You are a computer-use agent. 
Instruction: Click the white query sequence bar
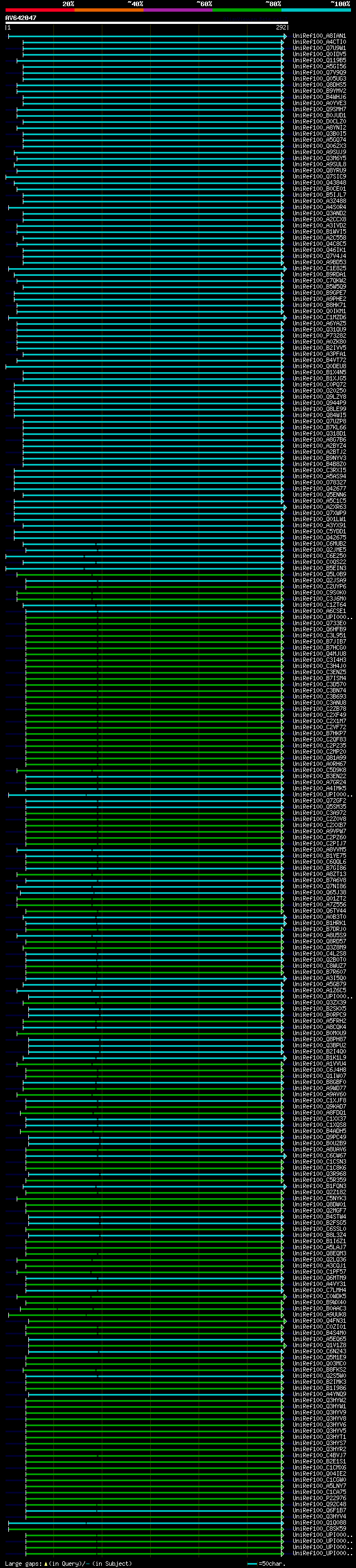pos(147,22)
